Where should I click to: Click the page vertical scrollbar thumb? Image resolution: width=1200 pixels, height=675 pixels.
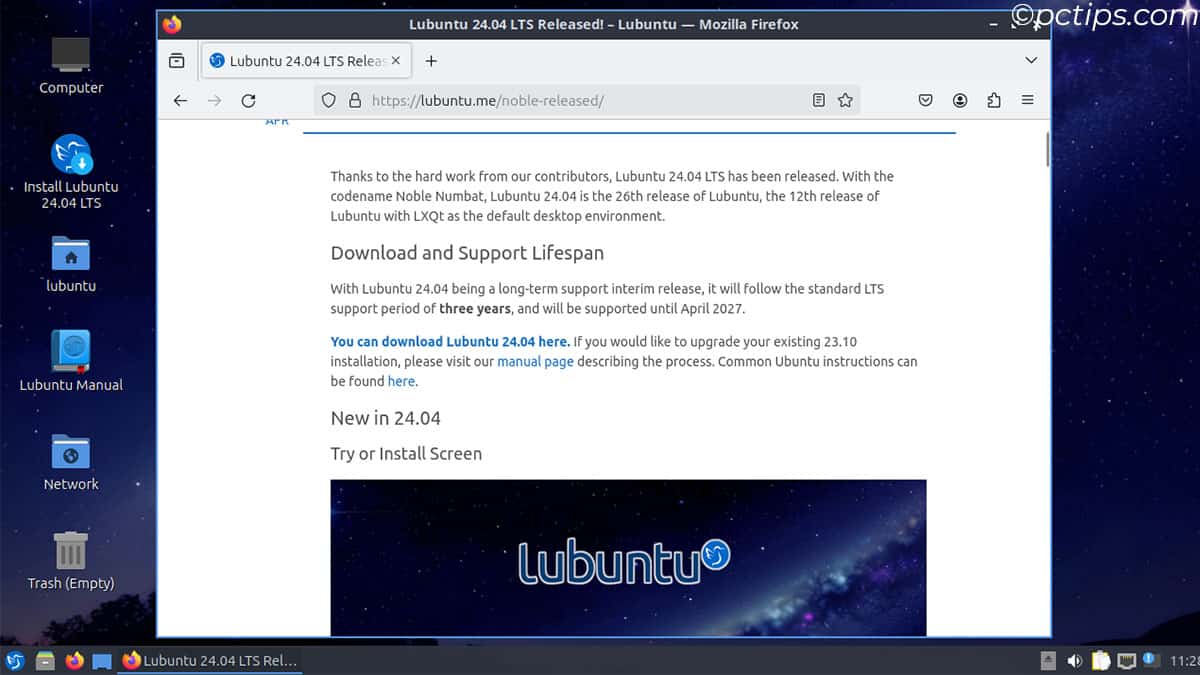(x=1047, y=148)
